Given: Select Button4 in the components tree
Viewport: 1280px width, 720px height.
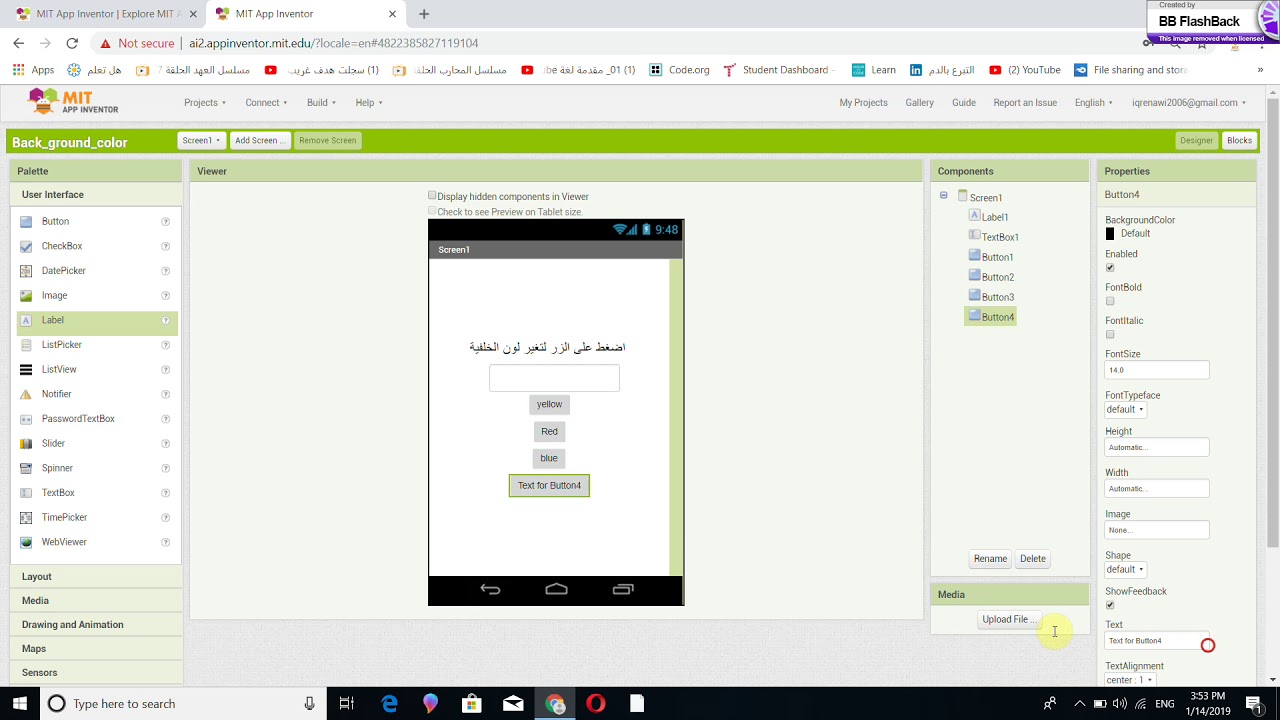Looking at the screenshot, I should click(991, 317).
